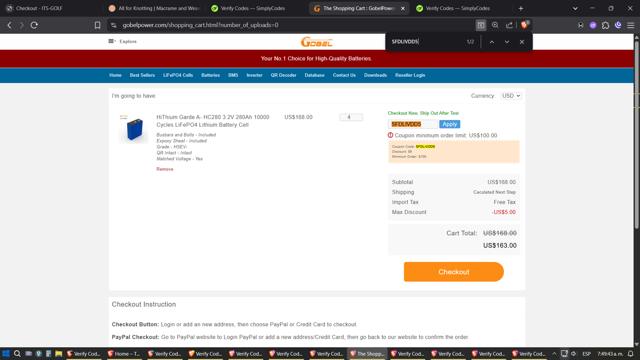
Task: Open Downloads navigation item
Action: tap(375, 75)
